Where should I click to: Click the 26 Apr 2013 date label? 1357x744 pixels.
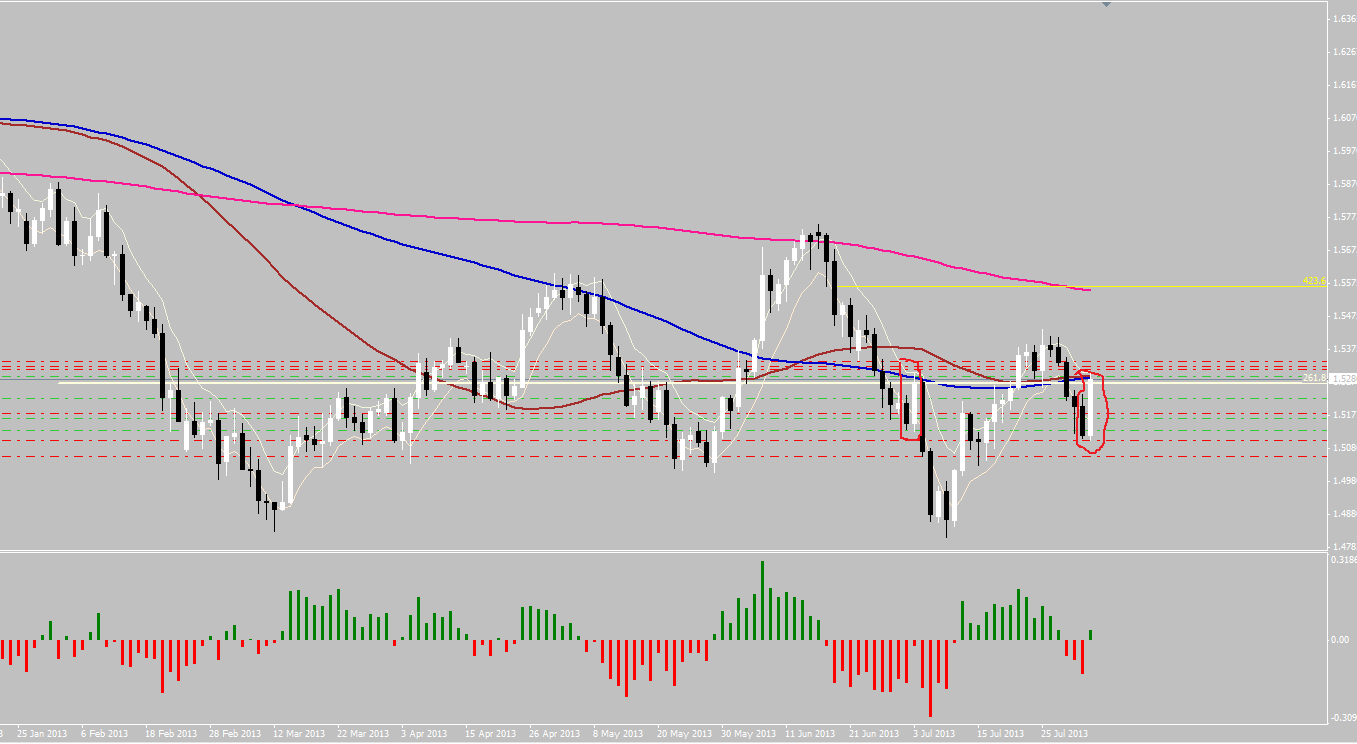point(557,733)
